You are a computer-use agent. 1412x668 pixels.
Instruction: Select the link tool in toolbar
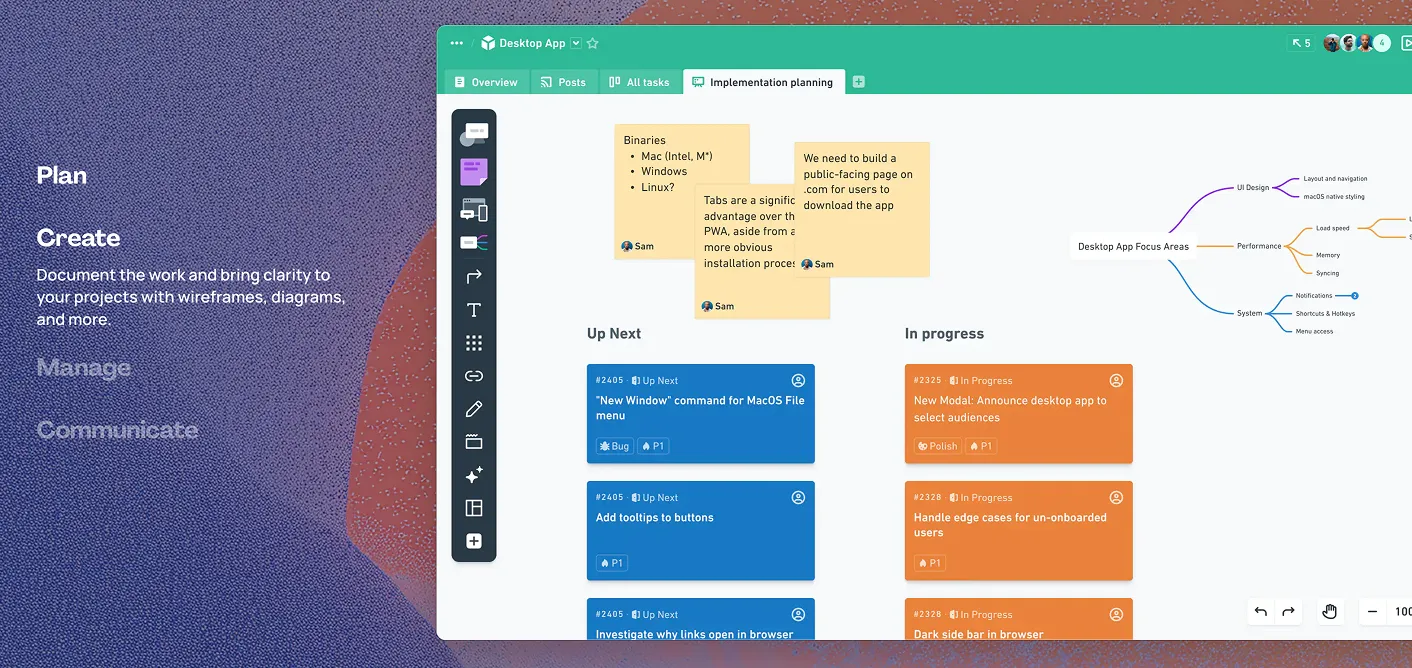point(474,376)
